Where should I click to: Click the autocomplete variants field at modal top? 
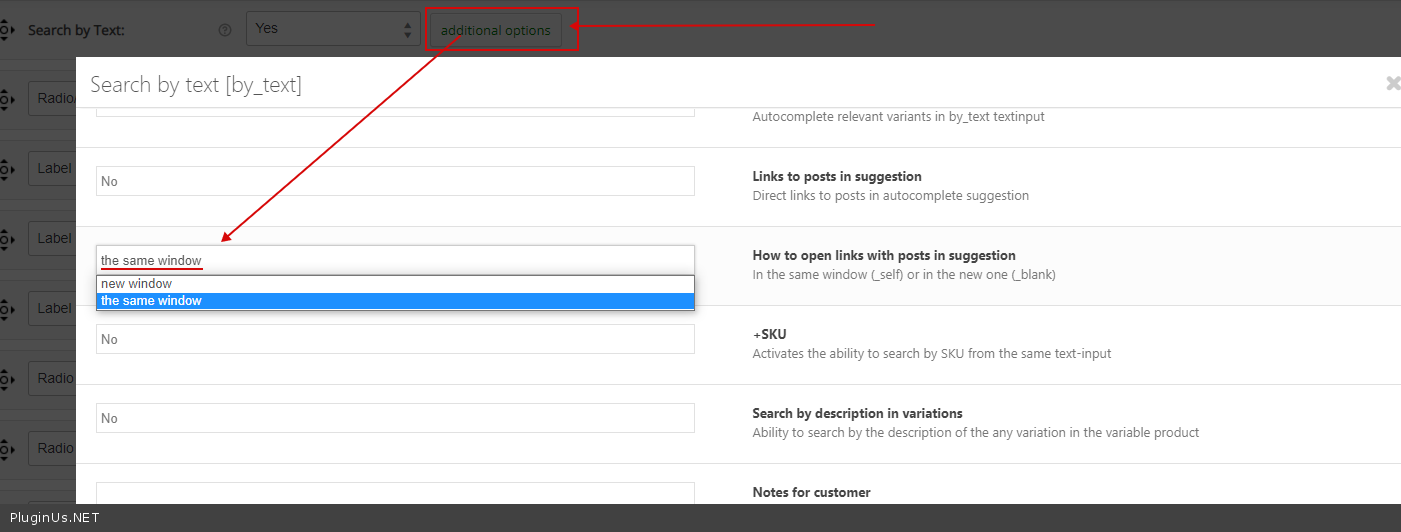pos(395,112)
